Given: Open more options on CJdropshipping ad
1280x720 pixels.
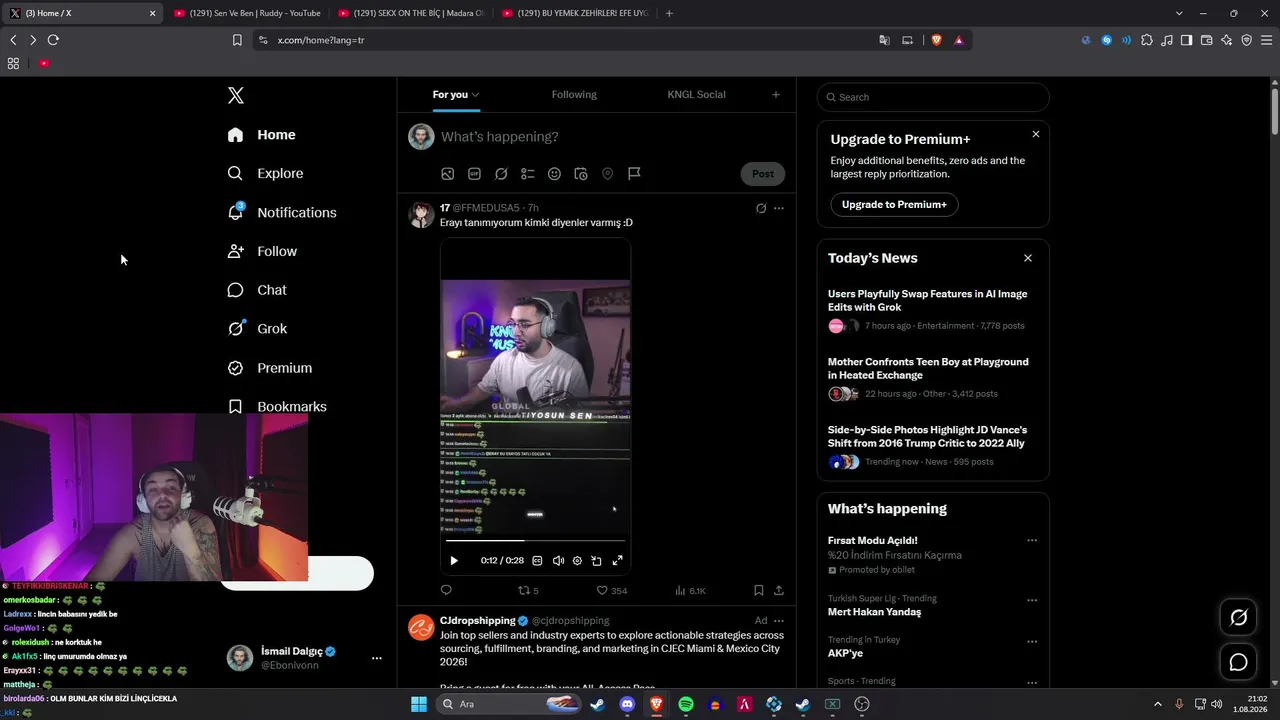Looking at the screenshot, I should pos(779,621).
